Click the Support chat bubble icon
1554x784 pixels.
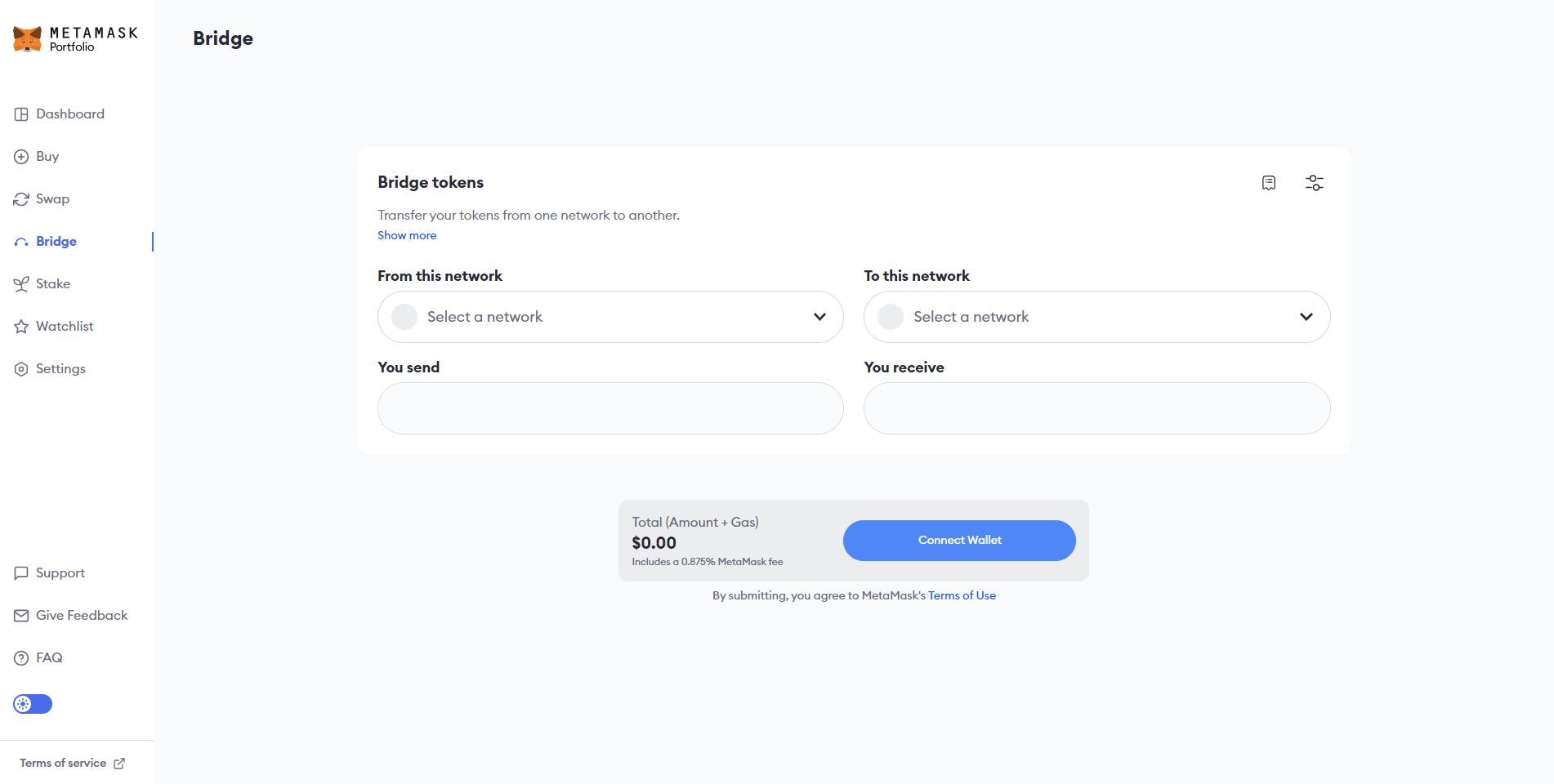pyautogui.click(x=21, y=573)
